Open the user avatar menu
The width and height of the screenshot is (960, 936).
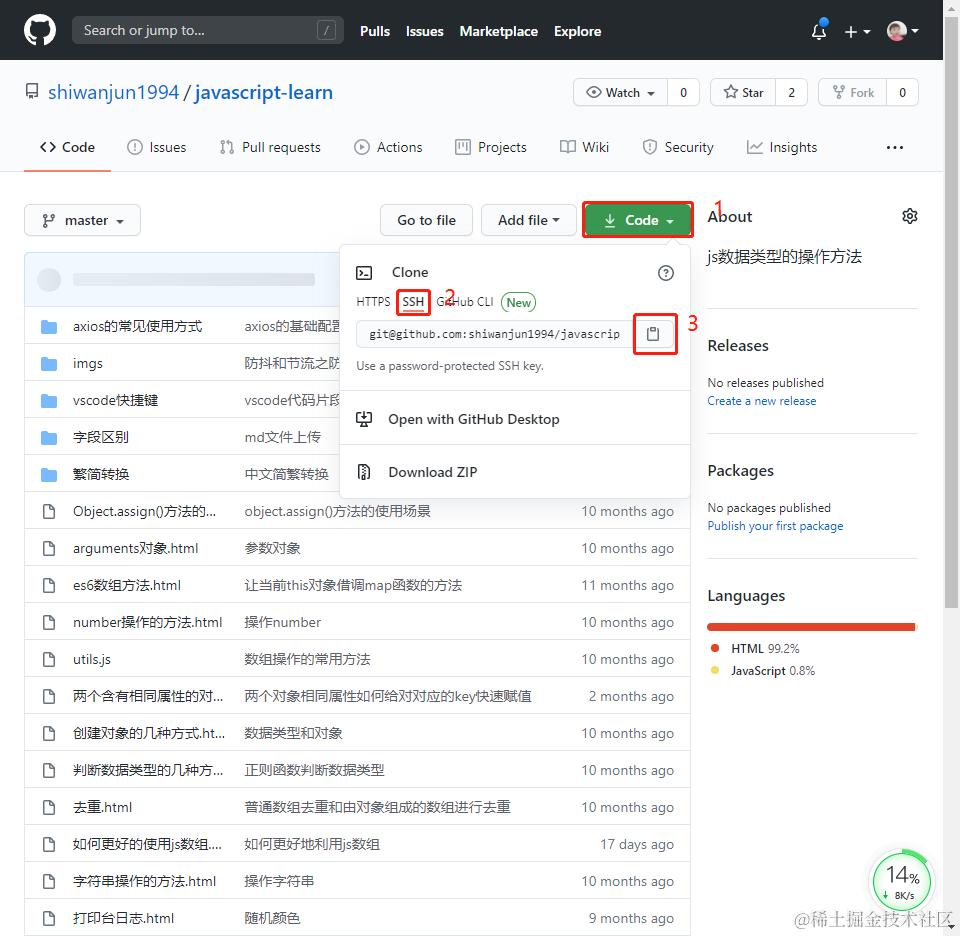tap(902, 31)
